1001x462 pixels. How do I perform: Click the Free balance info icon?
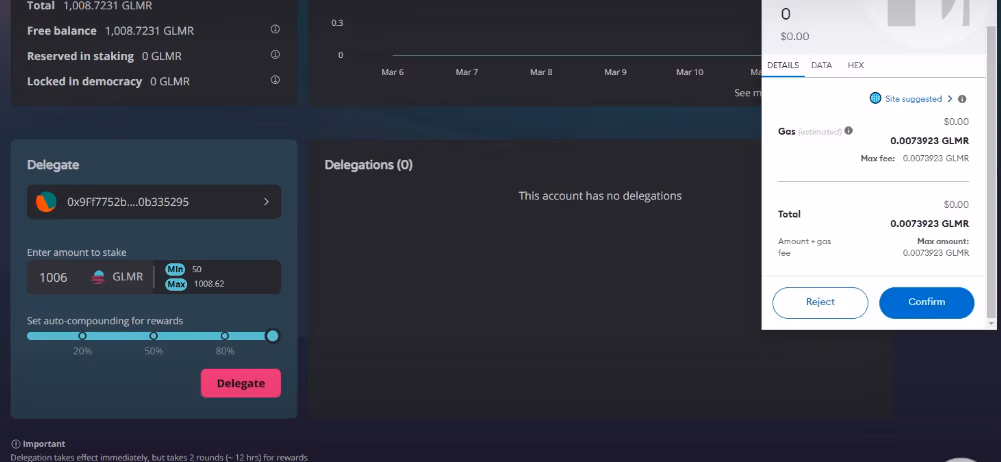275,30
